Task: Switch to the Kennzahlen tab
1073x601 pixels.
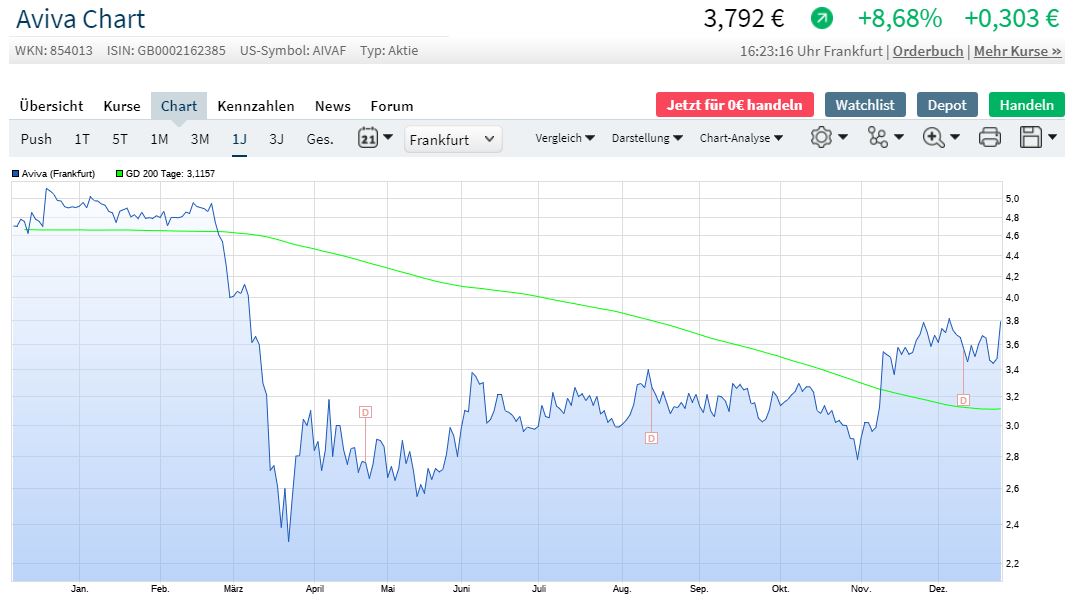Action: [256, 106]
